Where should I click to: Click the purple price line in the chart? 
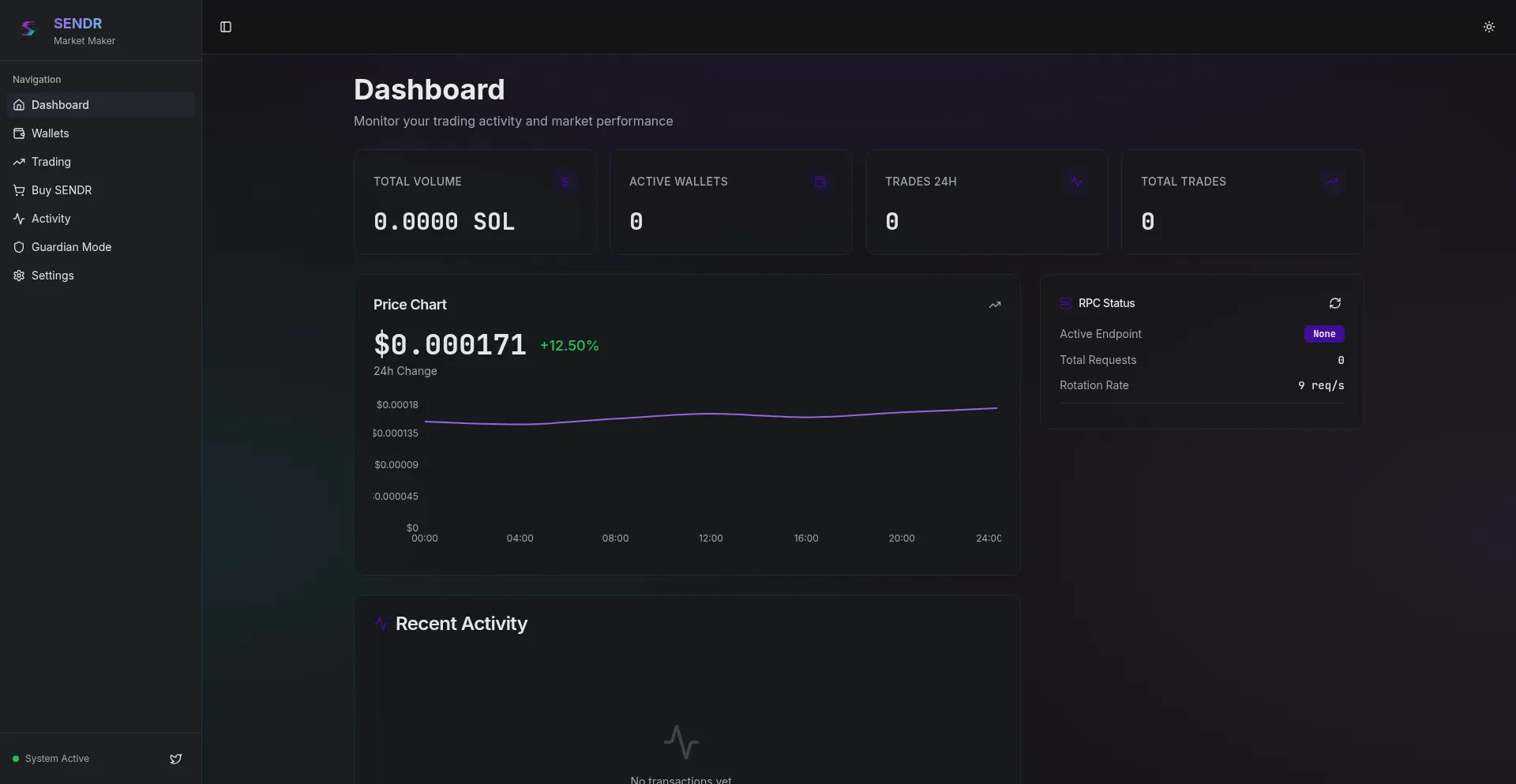(x=711, y=414)
